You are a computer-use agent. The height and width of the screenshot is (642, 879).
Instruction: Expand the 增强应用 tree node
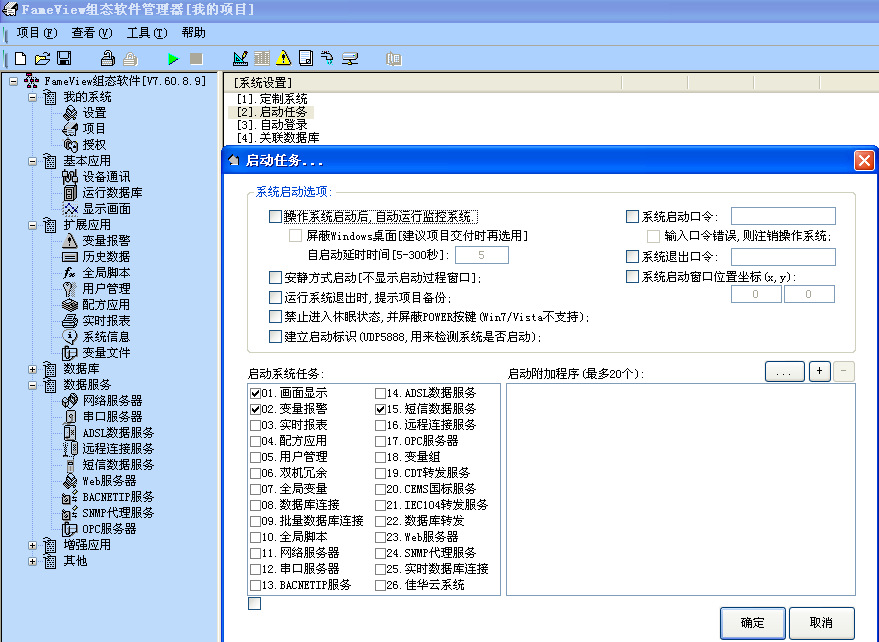coord(32,545)
